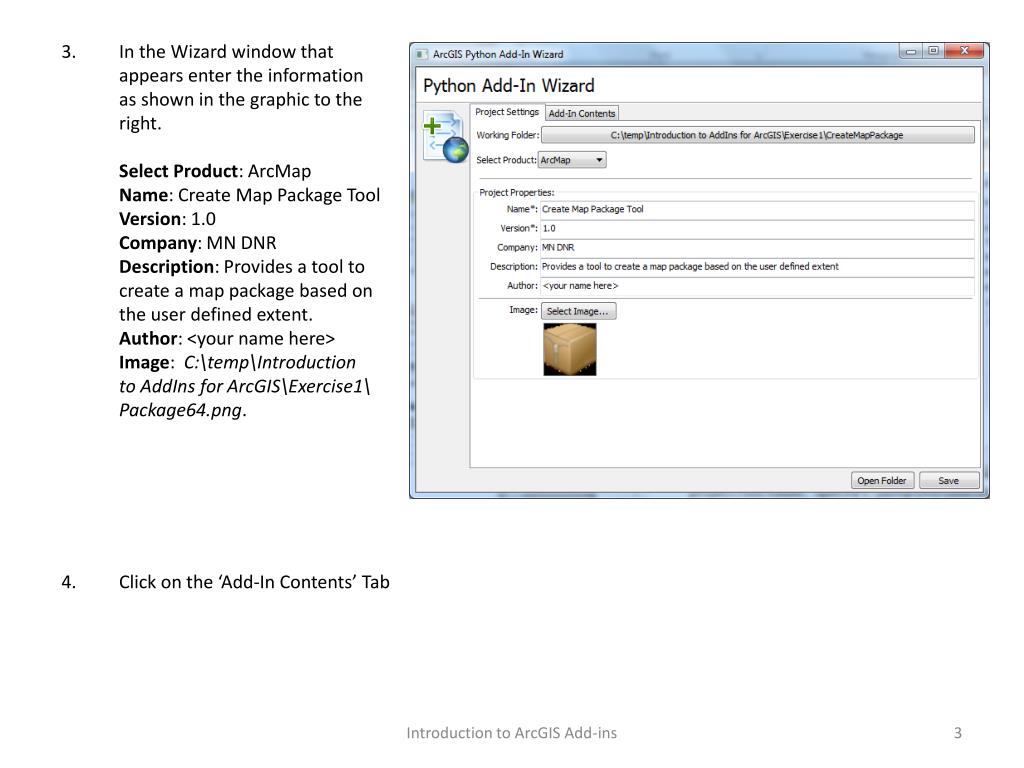Click the ArcGIS window title bar icon
Screen dimensions: 1024x768
click(423, 54)
